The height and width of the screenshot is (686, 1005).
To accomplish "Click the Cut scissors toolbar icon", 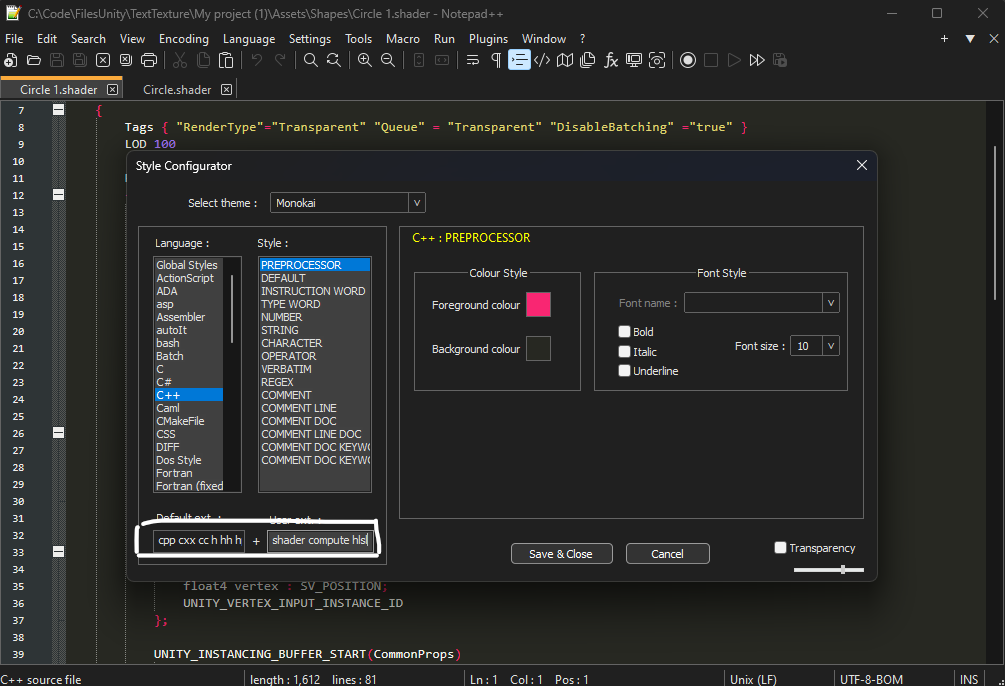I will tap(180, 60).
